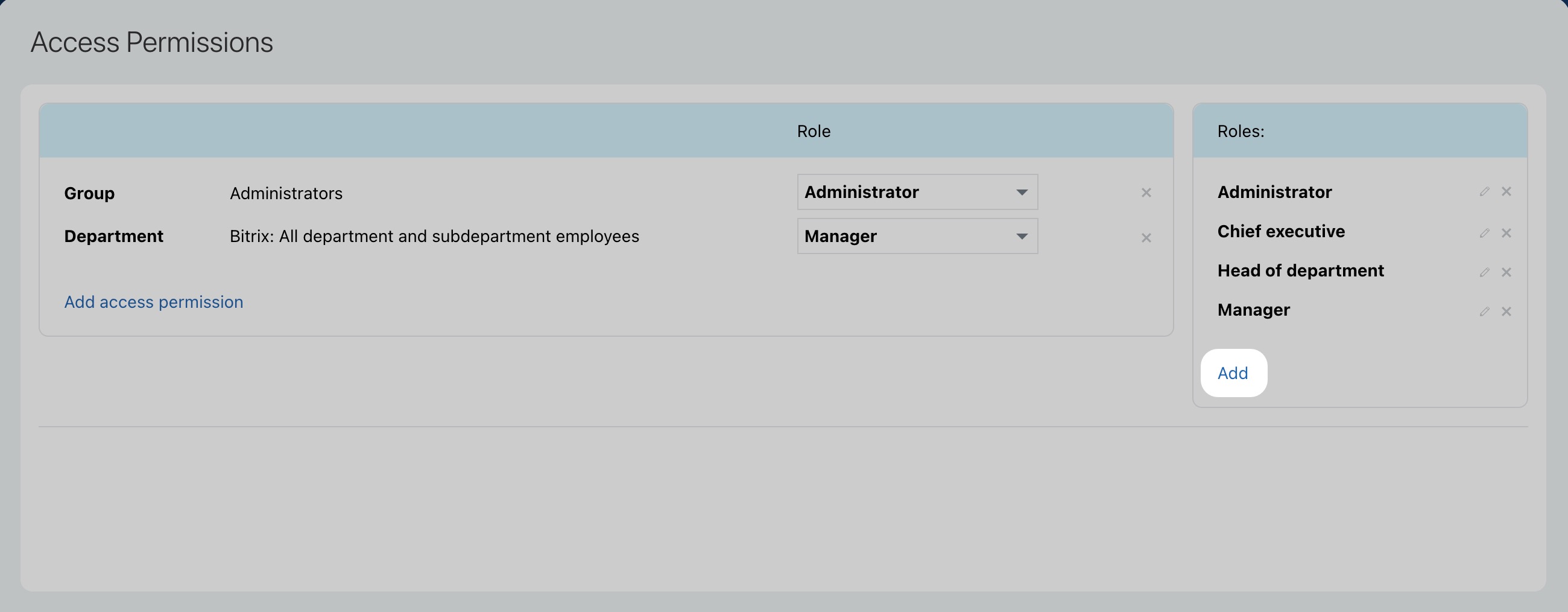Click the Administrators group name text
This screenshot has height=612, width=1568.
click(x=286, y=194)
